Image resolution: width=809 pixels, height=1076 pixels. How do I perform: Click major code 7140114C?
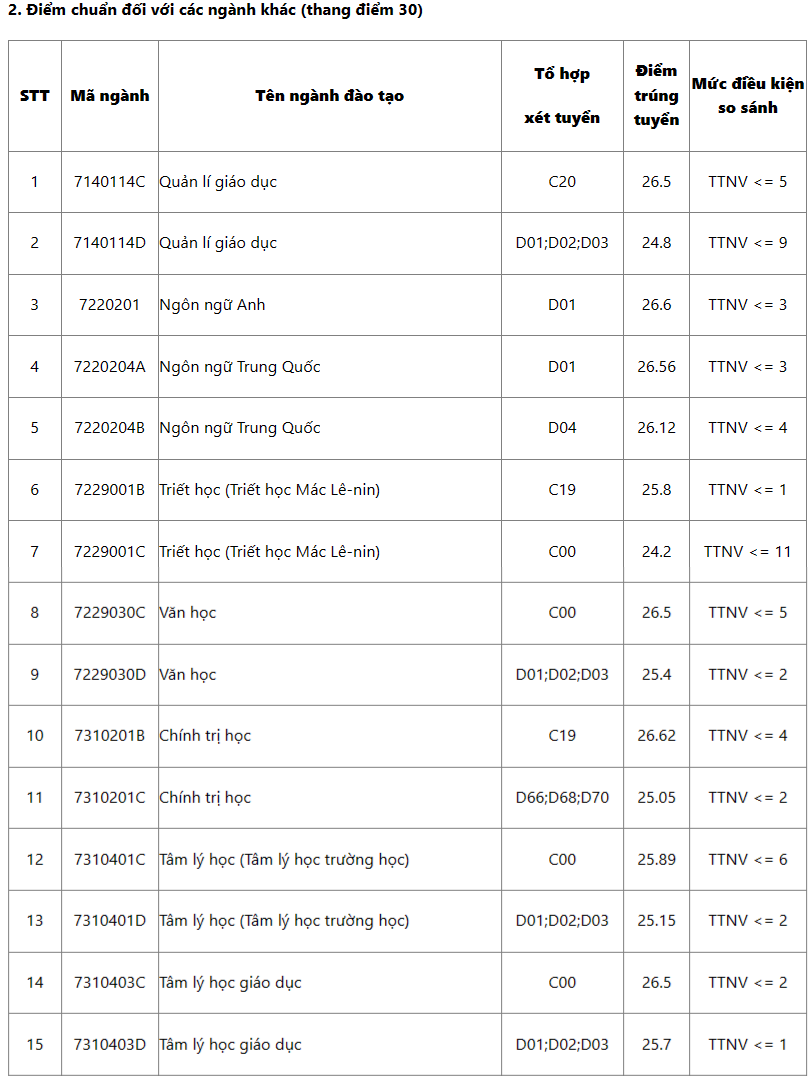[x=110, y=182]
